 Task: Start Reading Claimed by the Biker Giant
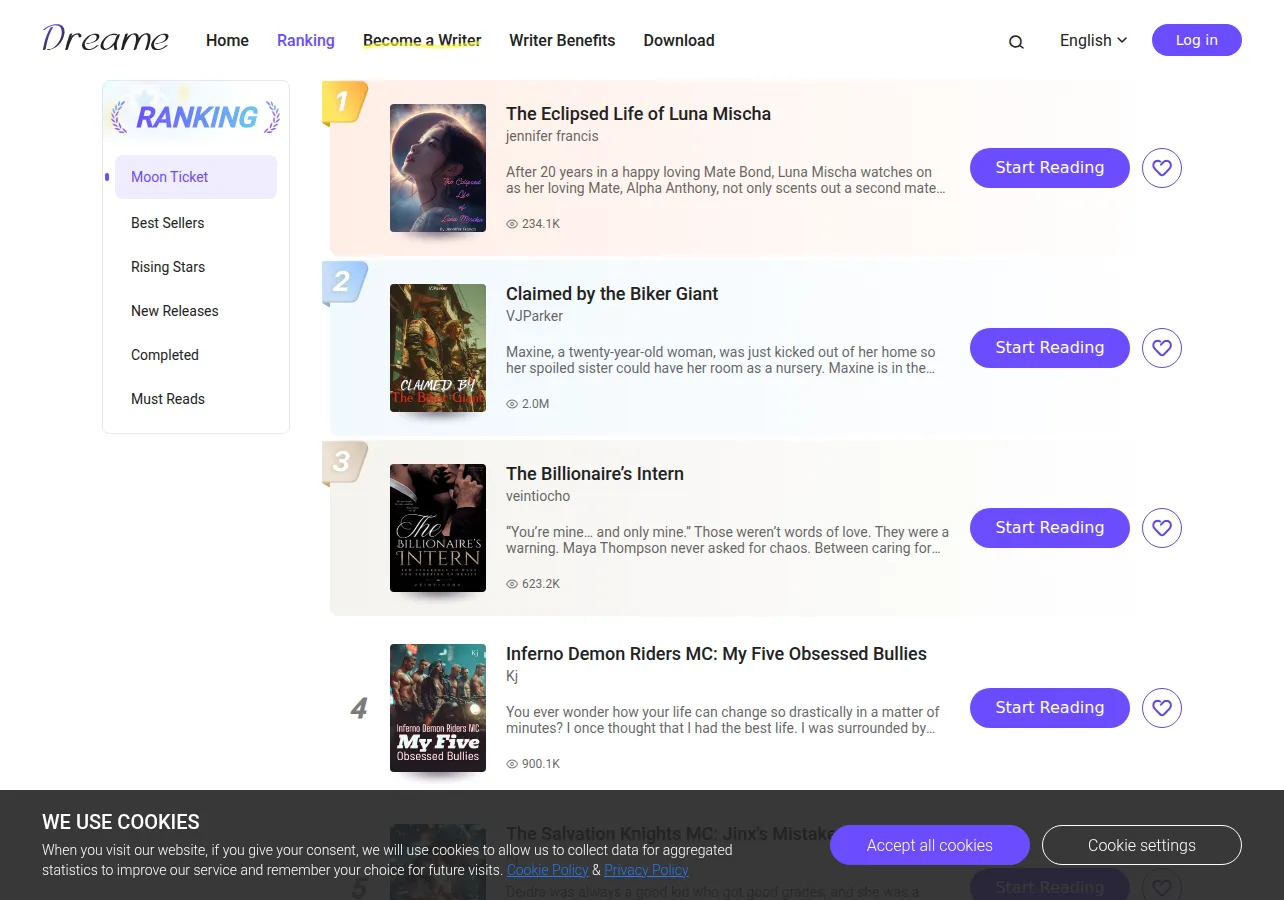click(x=1050, y=348)
